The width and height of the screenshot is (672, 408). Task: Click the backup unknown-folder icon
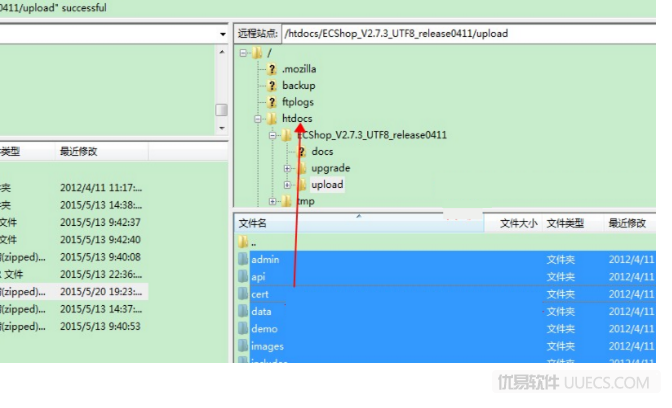(272, 86)
